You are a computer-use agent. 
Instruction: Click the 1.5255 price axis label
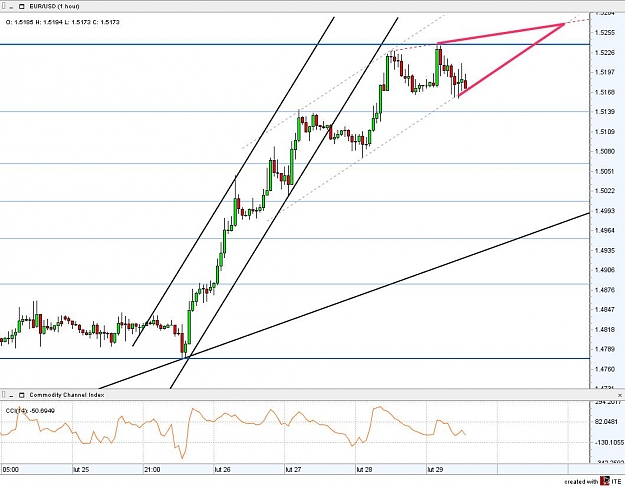[x=603, y=33]
